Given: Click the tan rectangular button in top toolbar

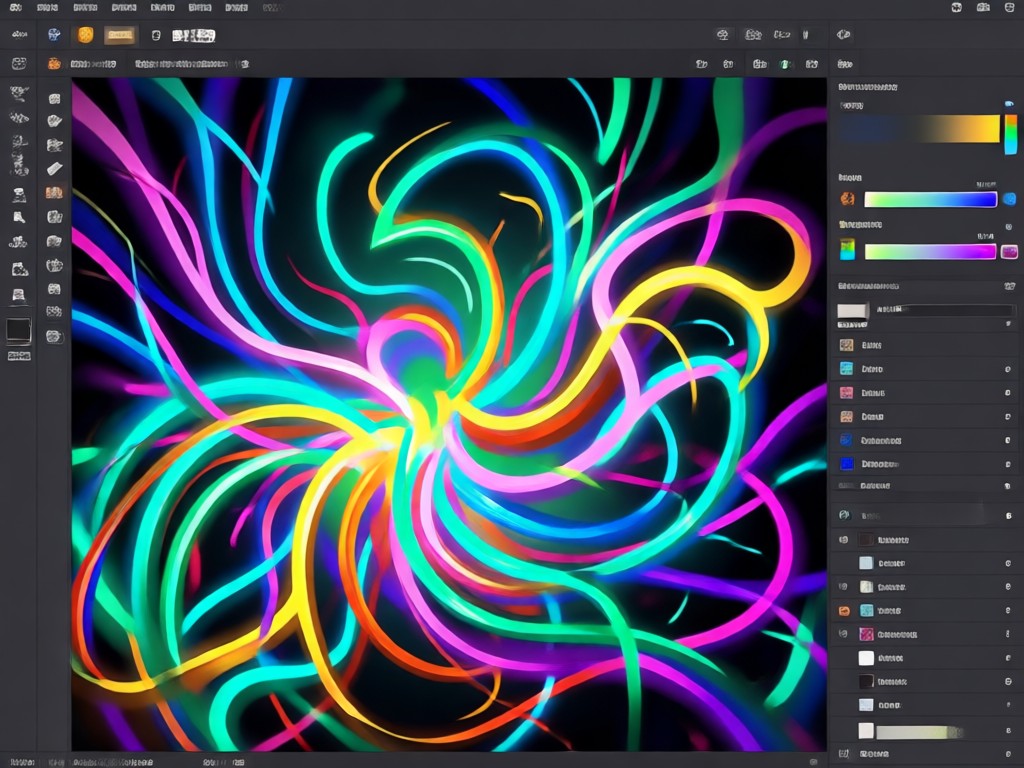Looking at the screenshot, I should (x=120, y=35).
